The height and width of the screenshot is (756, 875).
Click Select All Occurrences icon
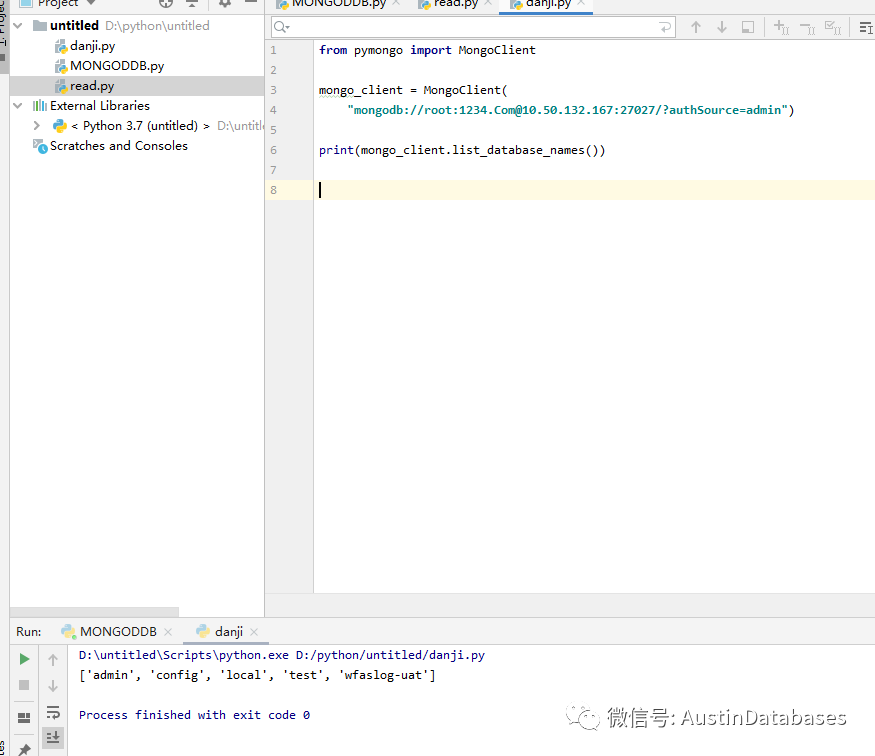point(833,27)
